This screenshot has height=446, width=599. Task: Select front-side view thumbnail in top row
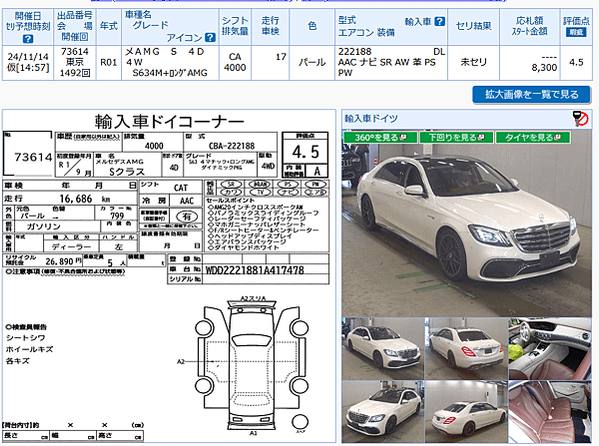pos(383,348)
